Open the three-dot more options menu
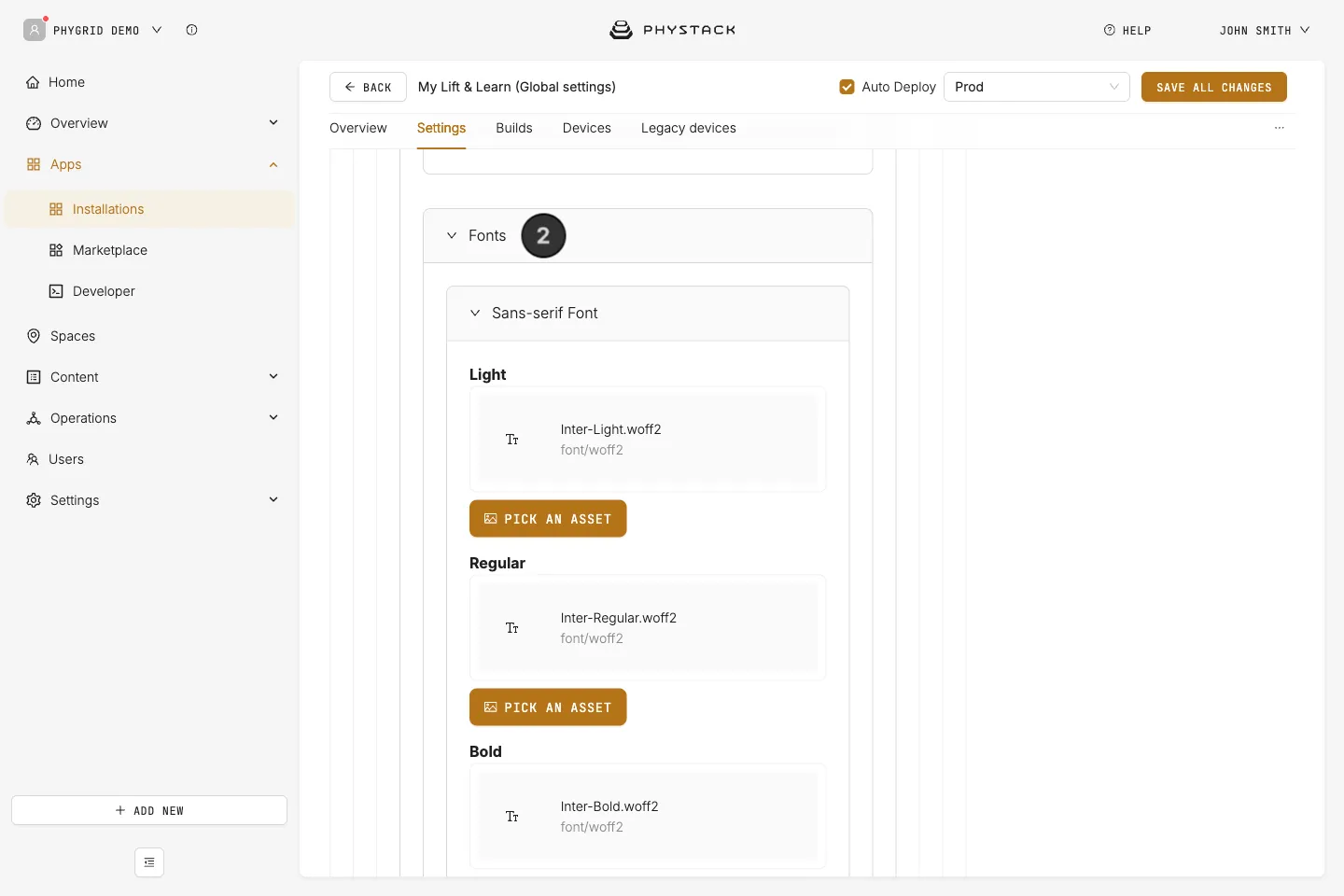This screenshot has height=896, width=1344. tap(1280, 128)
